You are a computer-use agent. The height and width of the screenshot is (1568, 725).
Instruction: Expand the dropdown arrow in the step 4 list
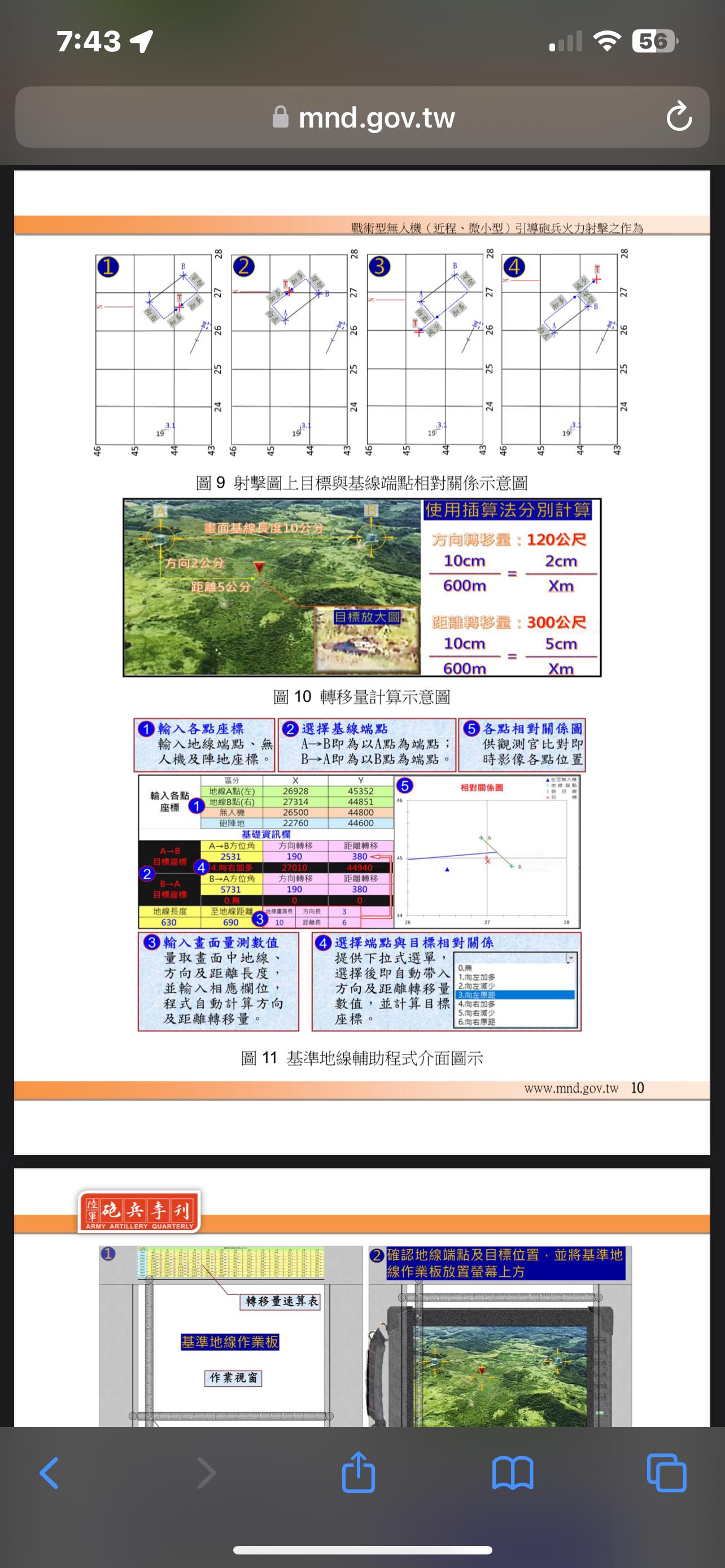point(570,959)
